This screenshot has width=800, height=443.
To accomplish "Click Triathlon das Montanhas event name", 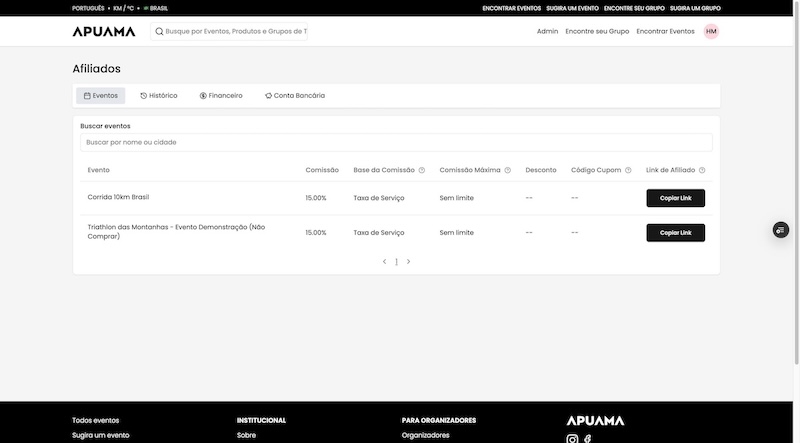I will (176, 232).
